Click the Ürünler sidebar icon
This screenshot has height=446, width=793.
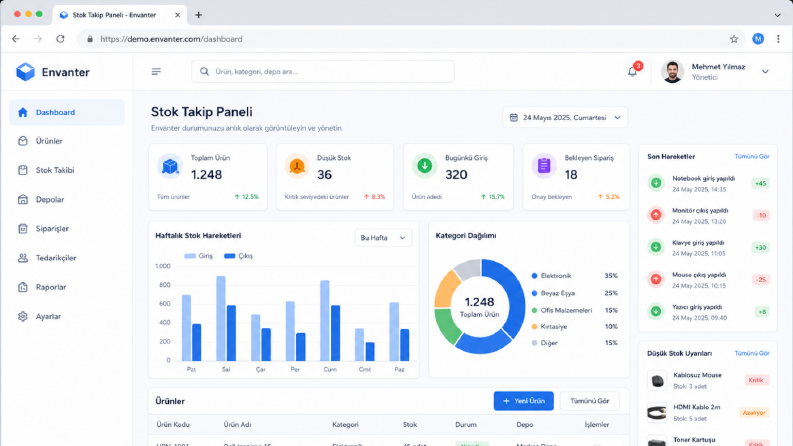pos(23,141)
